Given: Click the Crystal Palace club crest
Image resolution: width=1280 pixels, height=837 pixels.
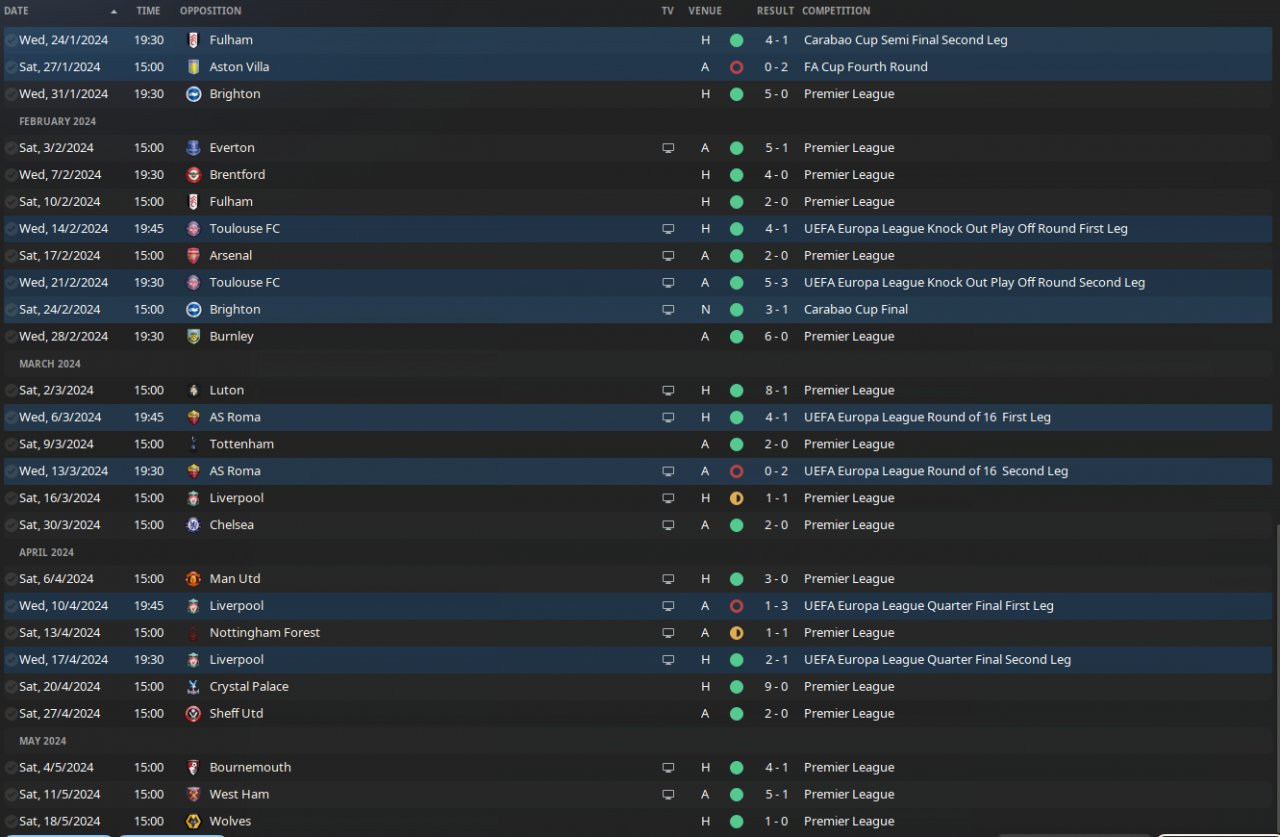Looking at the screenshot, I should coord(193,687).
